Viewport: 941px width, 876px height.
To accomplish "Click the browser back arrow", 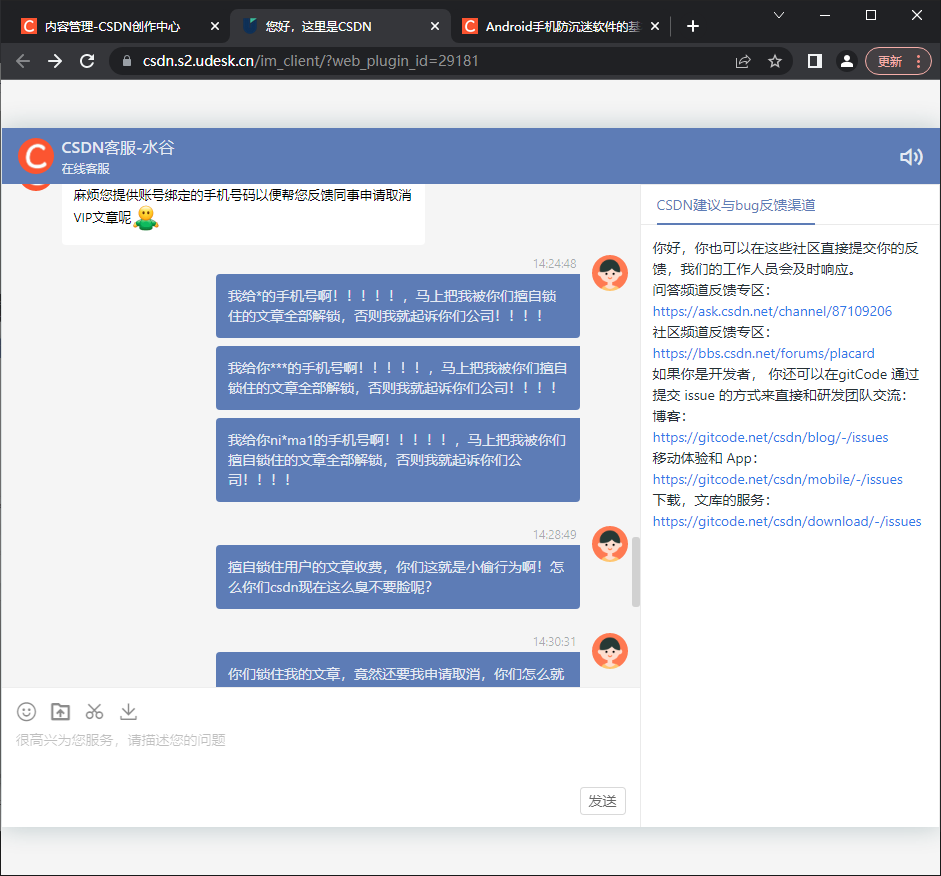I will click(23, 61).
